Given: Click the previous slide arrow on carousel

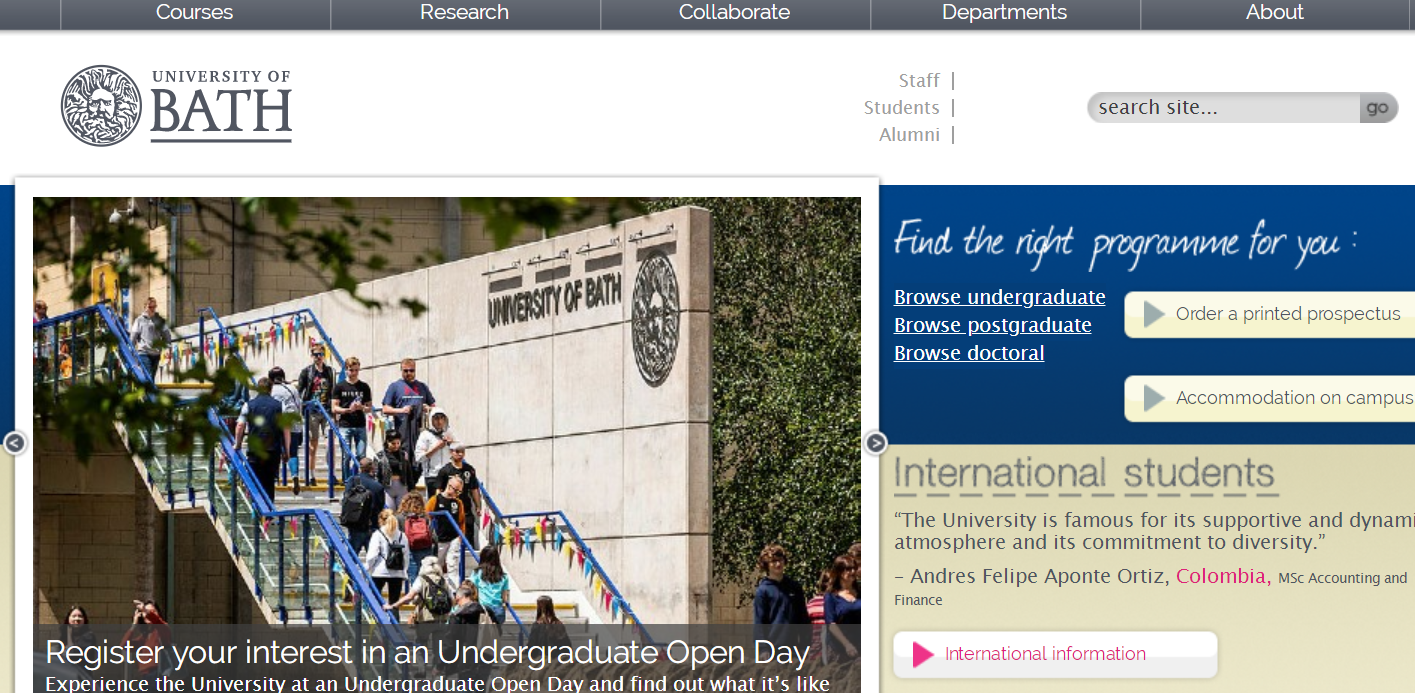Looking at the screenshot, I should [15, 443].
